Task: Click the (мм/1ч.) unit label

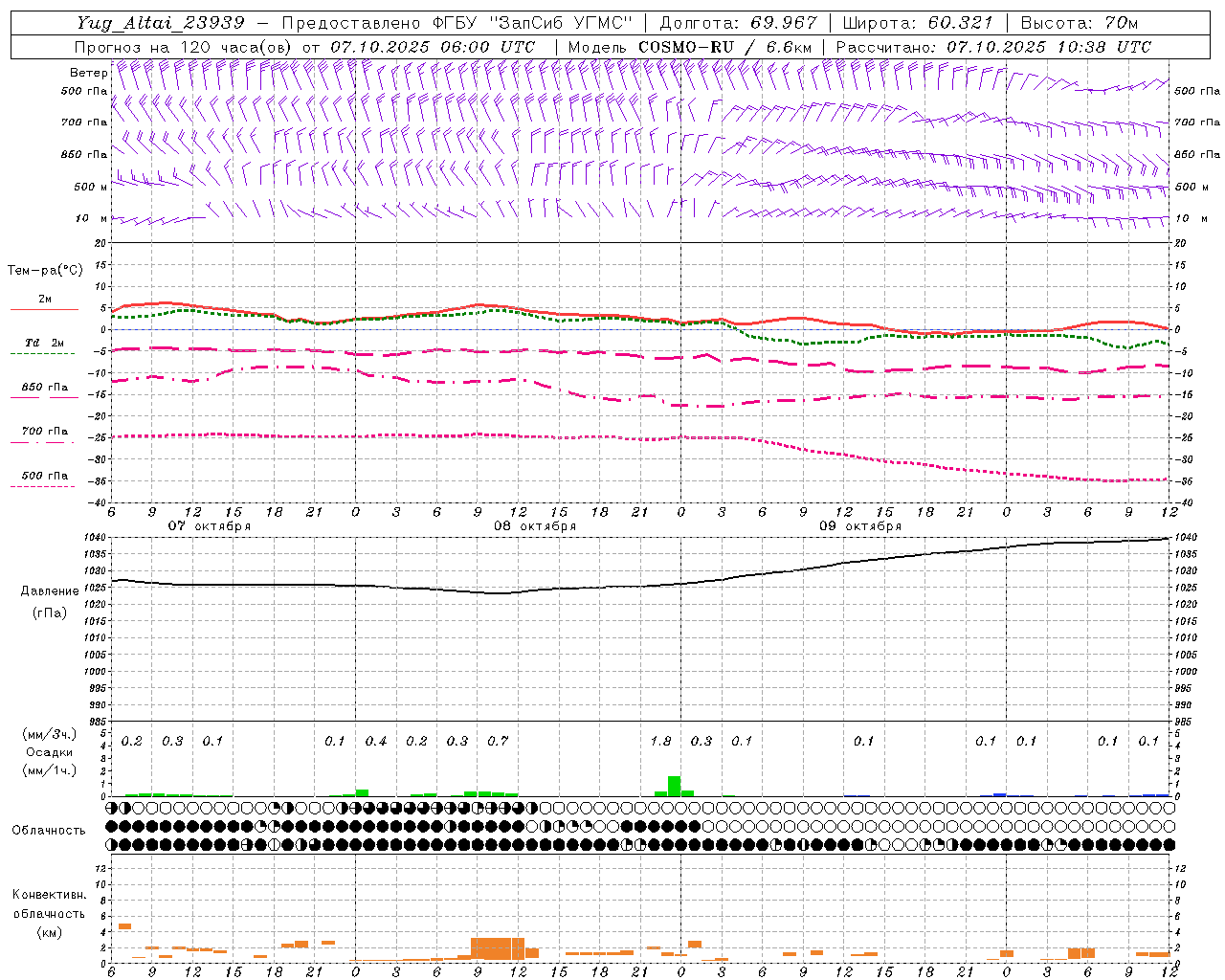Action: (49, 770)
